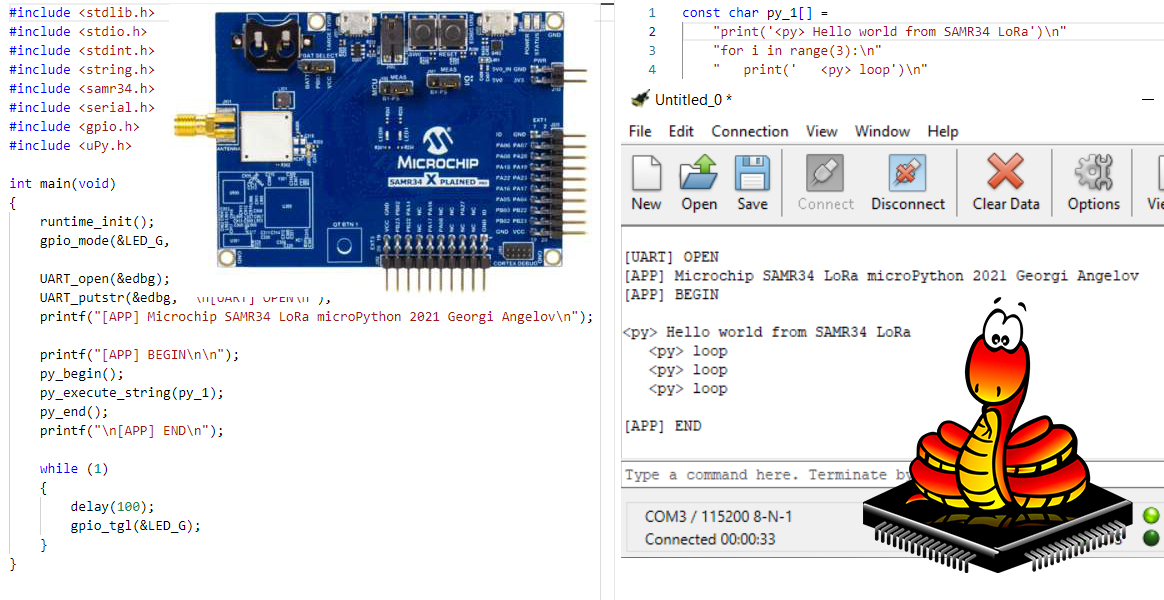Click the 'Connected 00:00:33' status text

point(710,539)
